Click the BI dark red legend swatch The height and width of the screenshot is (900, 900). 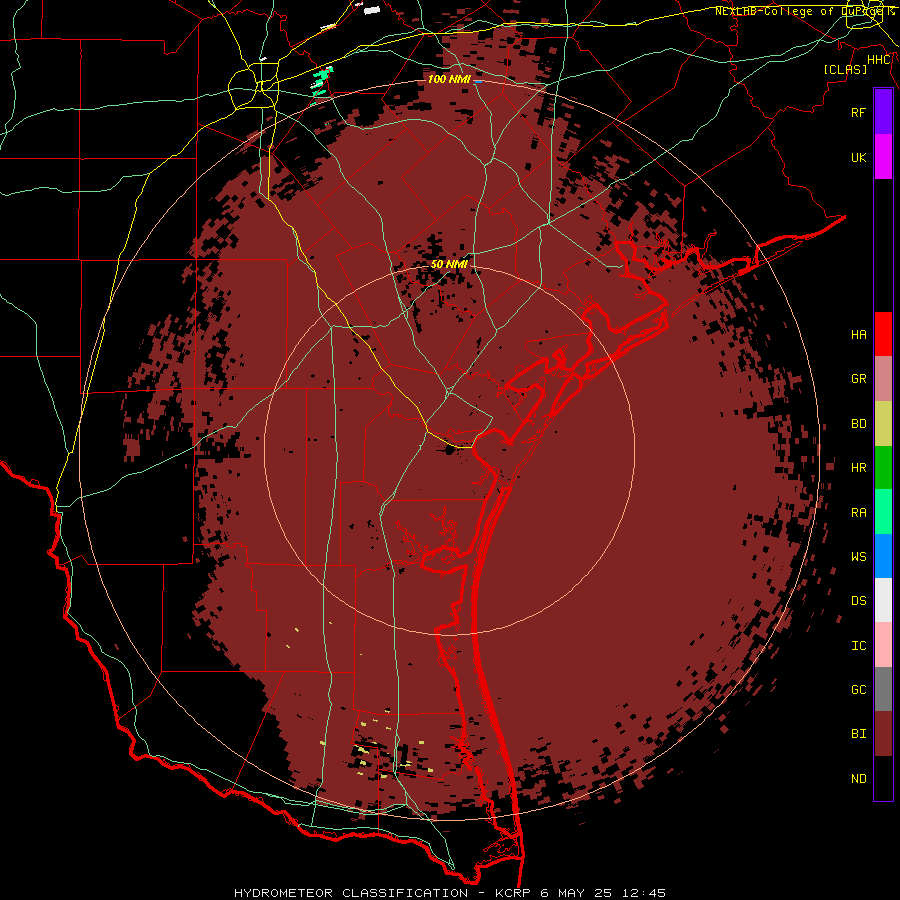(x=883, y=734)
